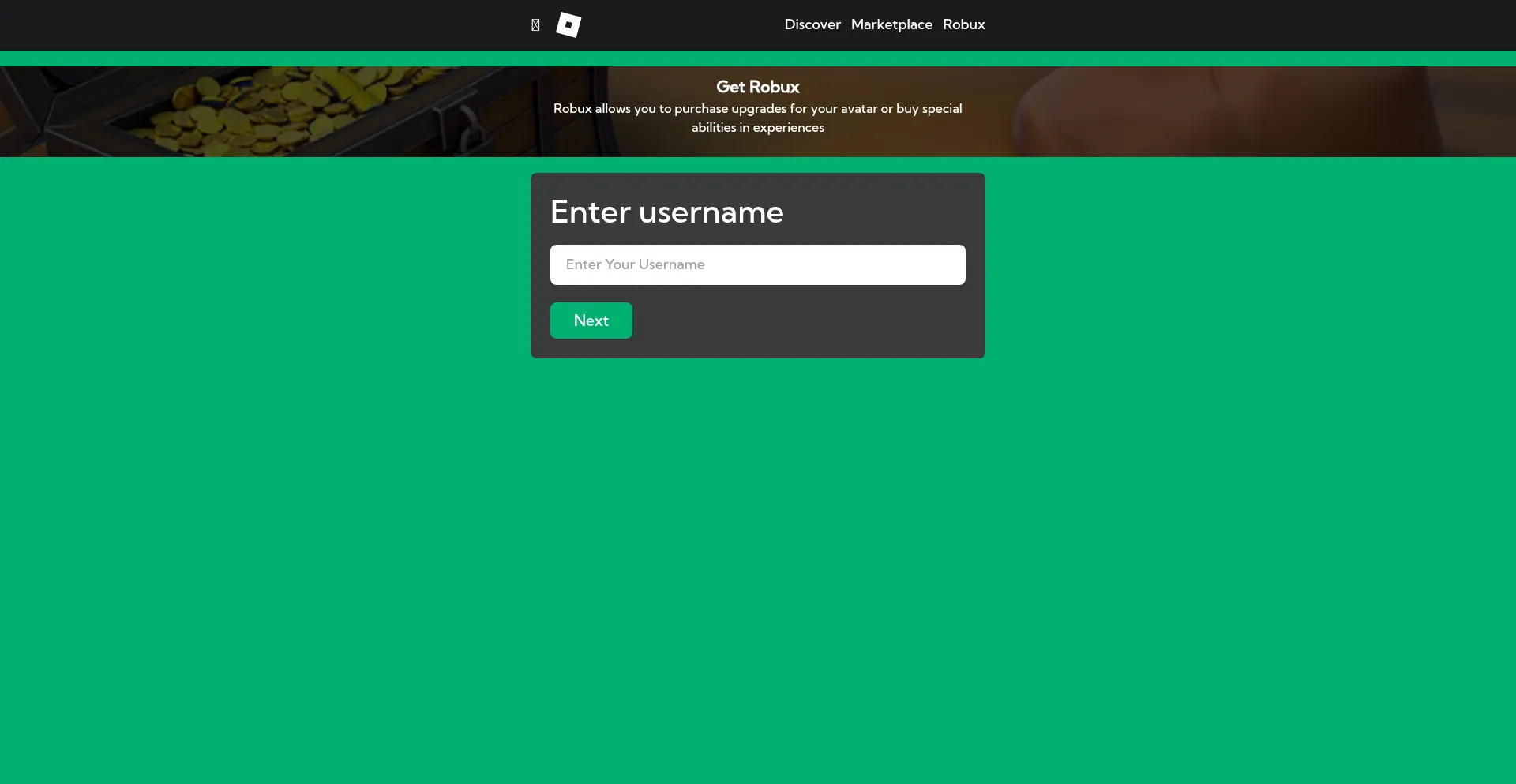Screen dimensions: 1516x784
Task: Open the Discover page
Action: click(812, 24)
